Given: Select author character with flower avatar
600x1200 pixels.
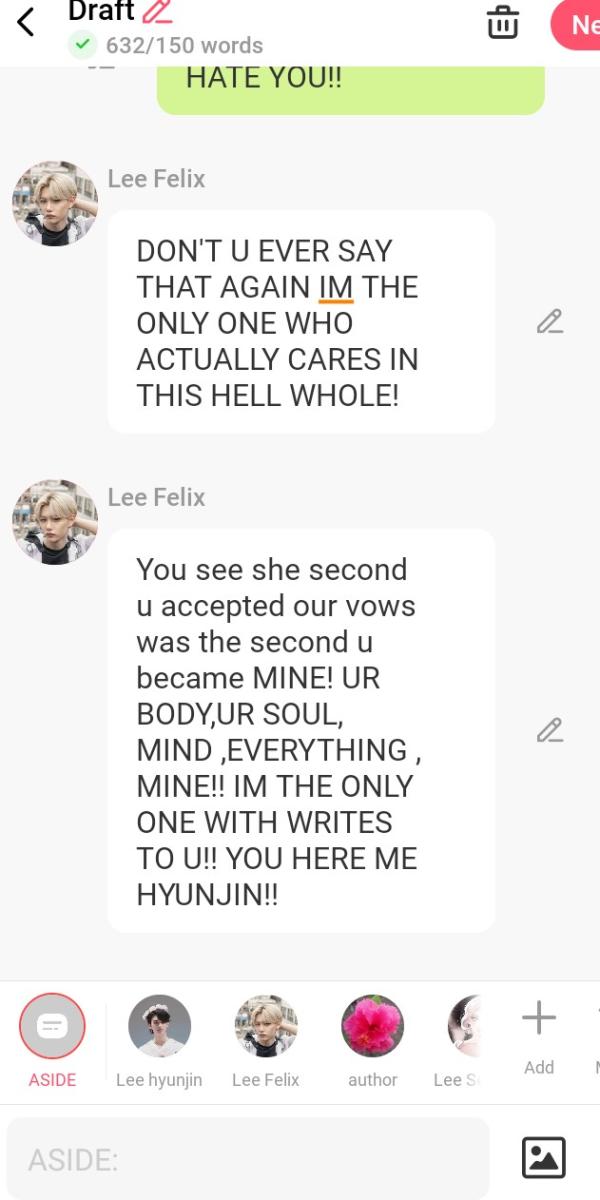Looking at the screenshot, I should pos(373,1040).
